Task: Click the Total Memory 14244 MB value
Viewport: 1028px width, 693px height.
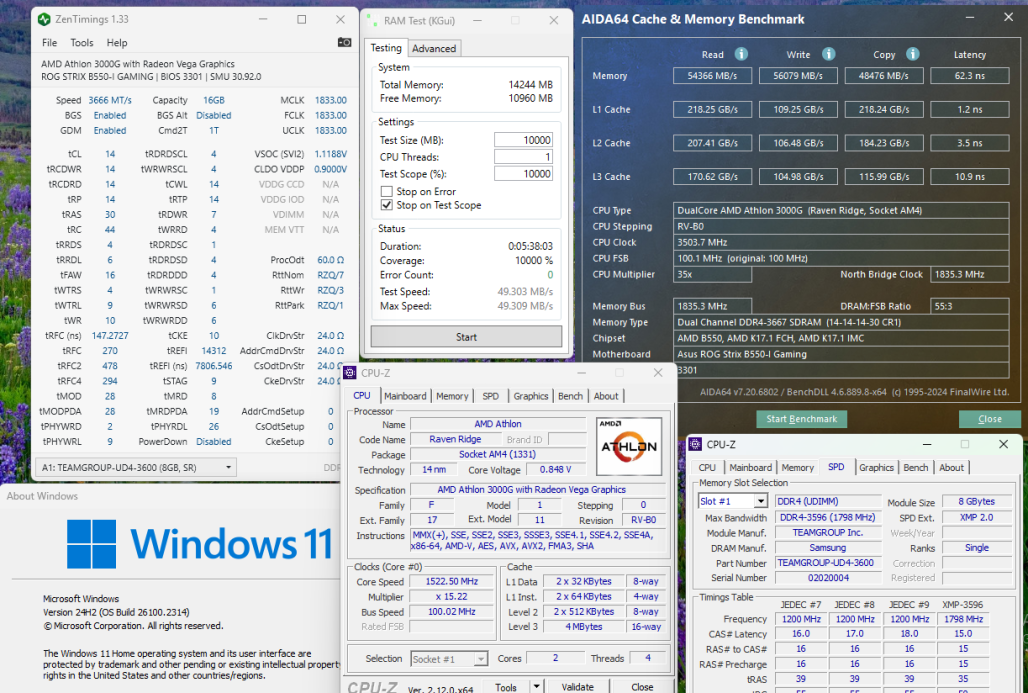Action: 530,85
